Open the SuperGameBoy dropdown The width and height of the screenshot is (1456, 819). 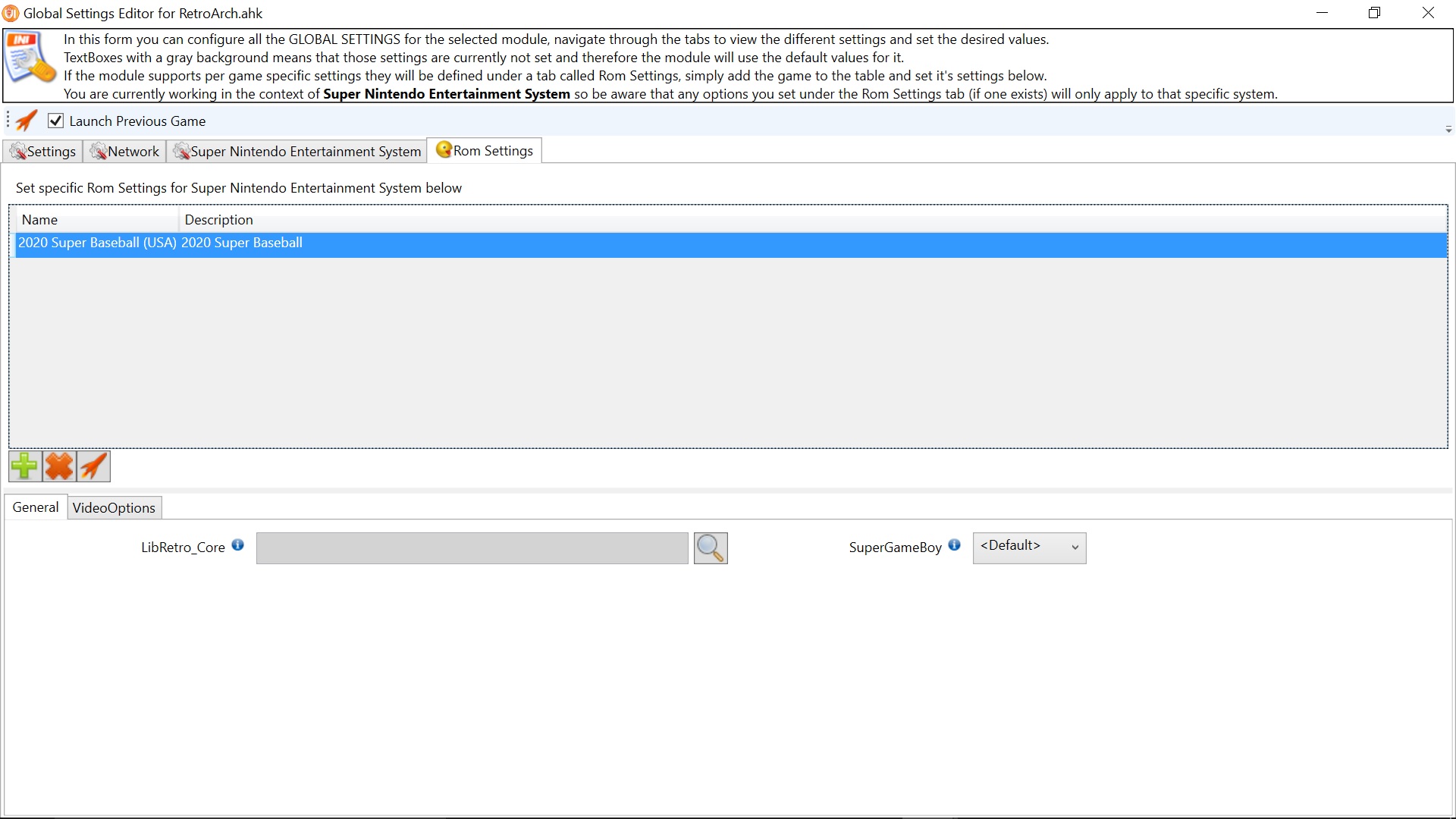[1029, 548]
